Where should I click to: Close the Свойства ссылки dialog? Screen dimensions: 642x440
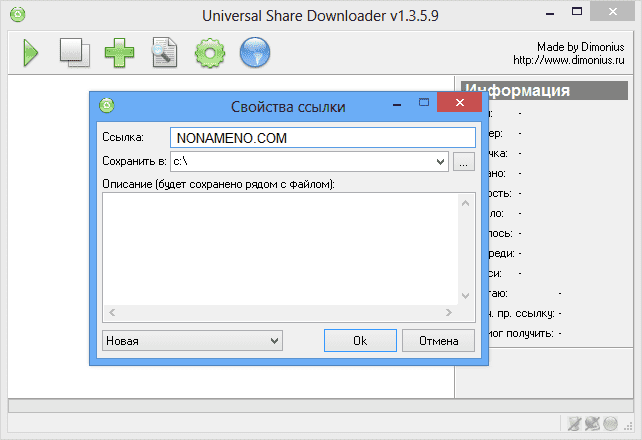point(460,103)
